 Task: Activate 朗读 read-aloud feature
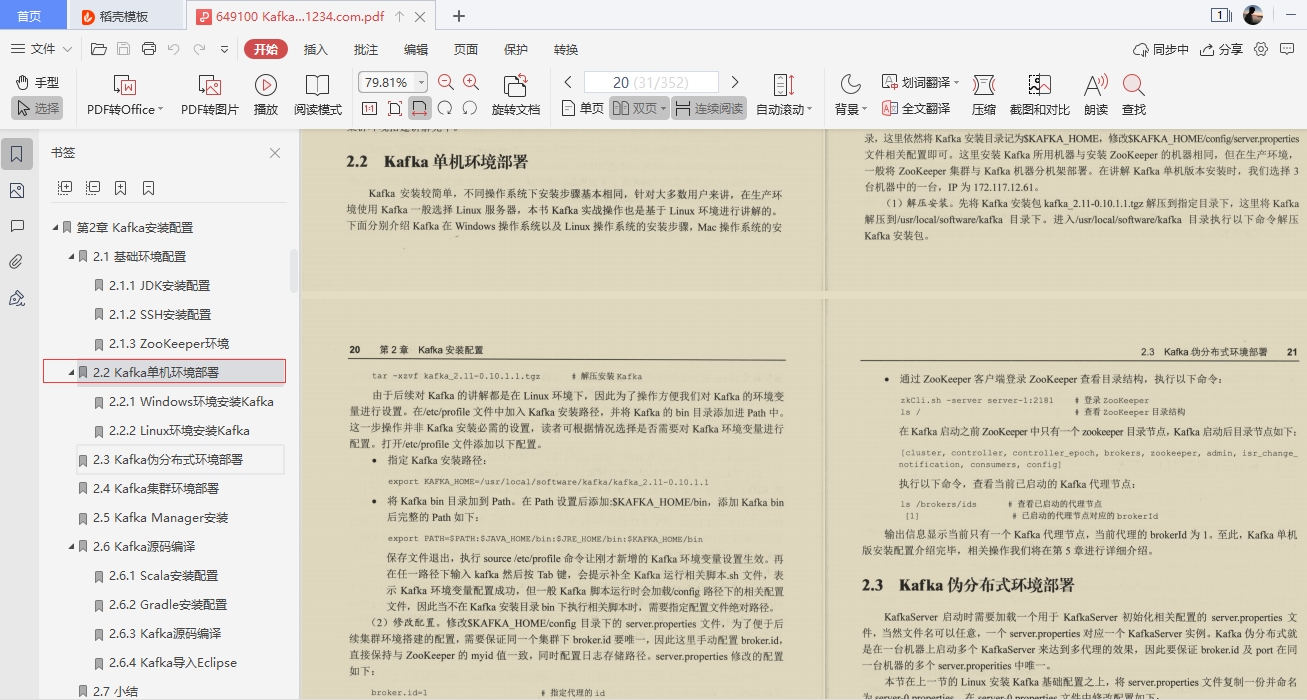click(x=1095, y=94)
